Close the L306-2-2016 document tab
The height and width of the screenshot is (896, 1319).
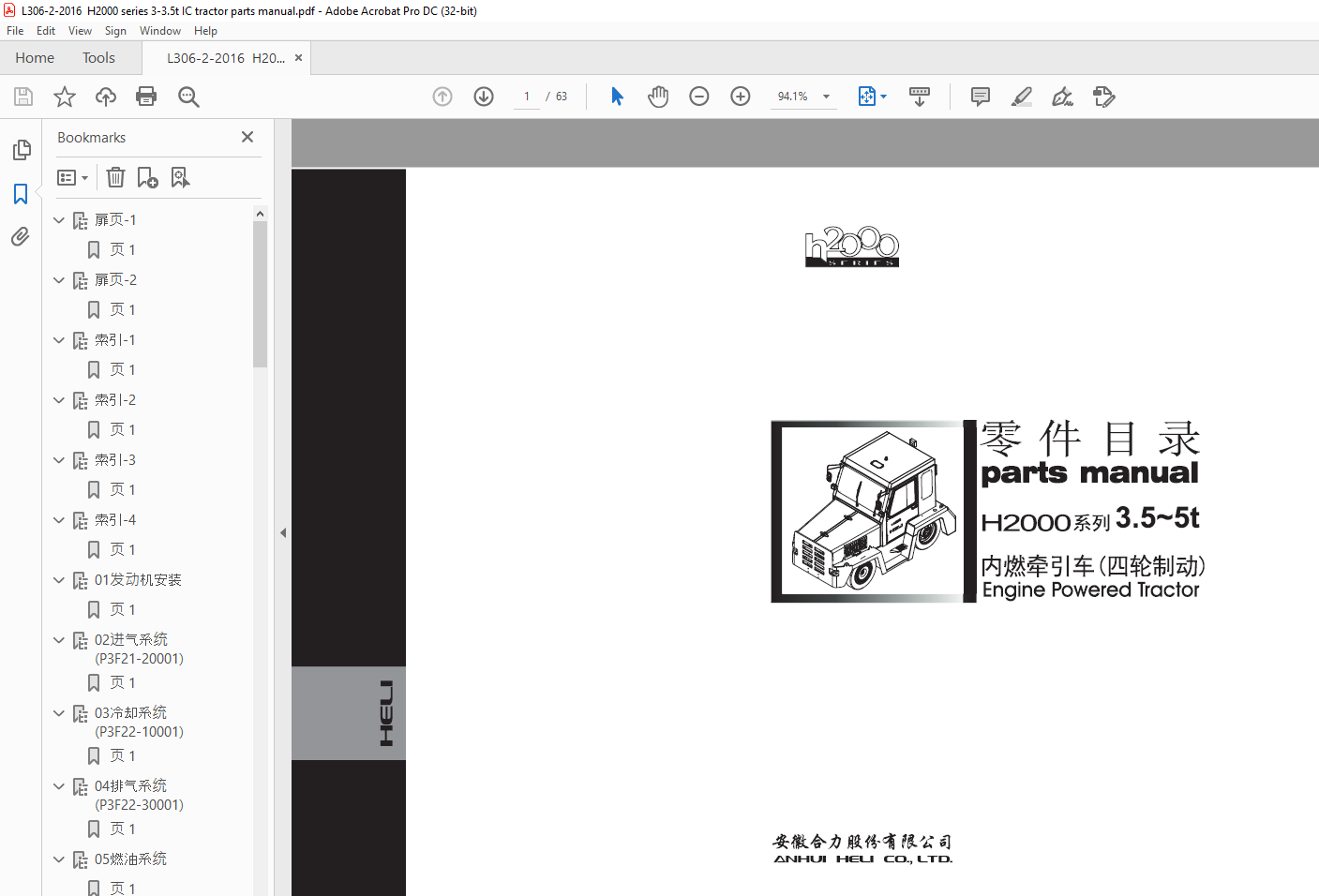tap(298, 58)
